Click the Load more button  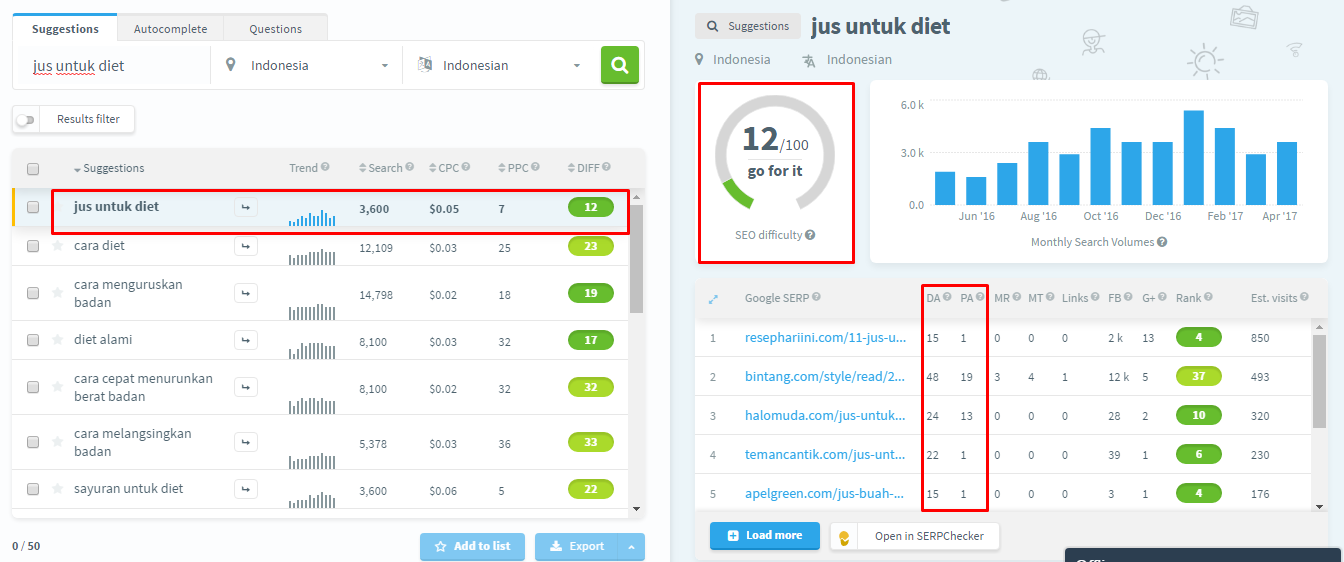[x=765, y=536]
